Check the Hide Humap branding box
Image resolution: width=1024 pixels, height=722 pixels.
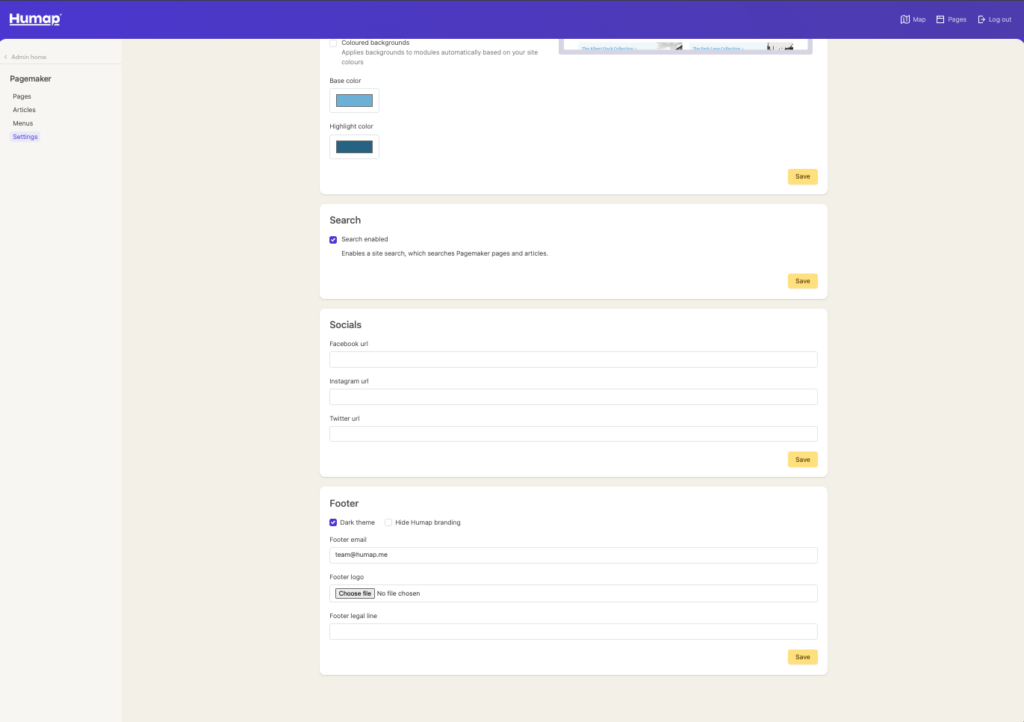(388, 522)
